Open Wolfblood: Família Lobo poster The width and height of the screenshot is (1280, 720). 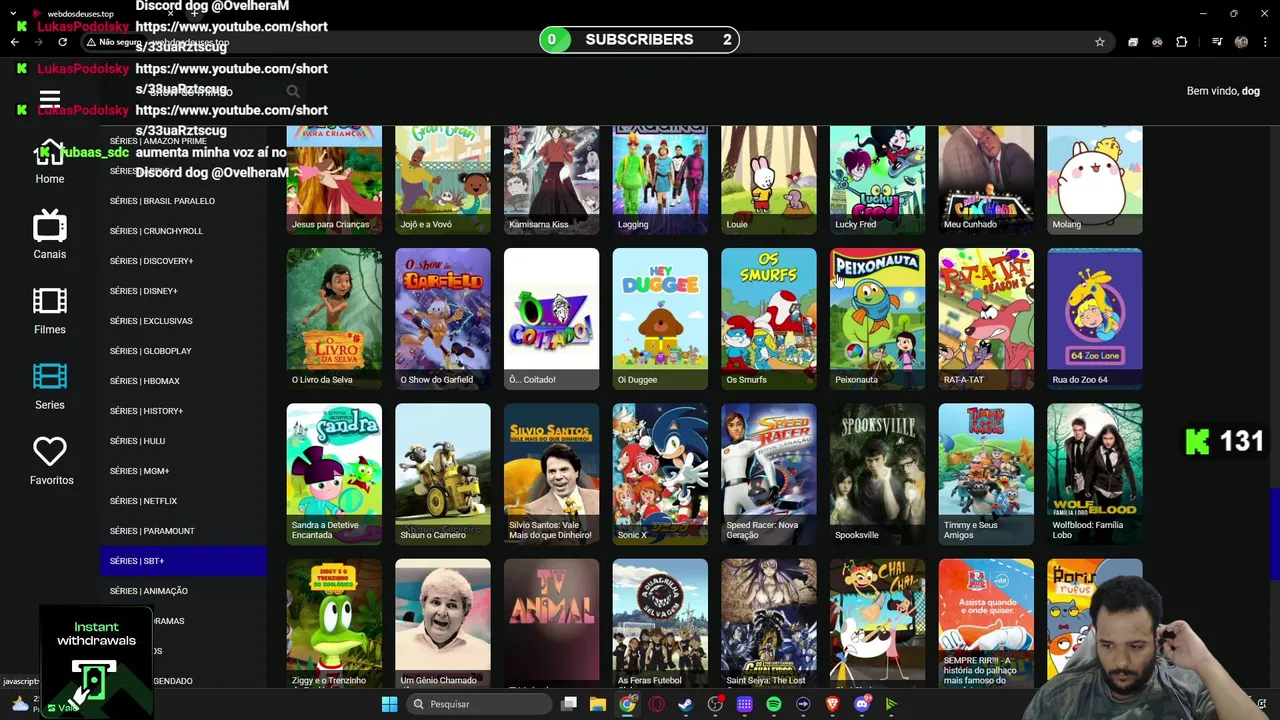point(1095,474)
